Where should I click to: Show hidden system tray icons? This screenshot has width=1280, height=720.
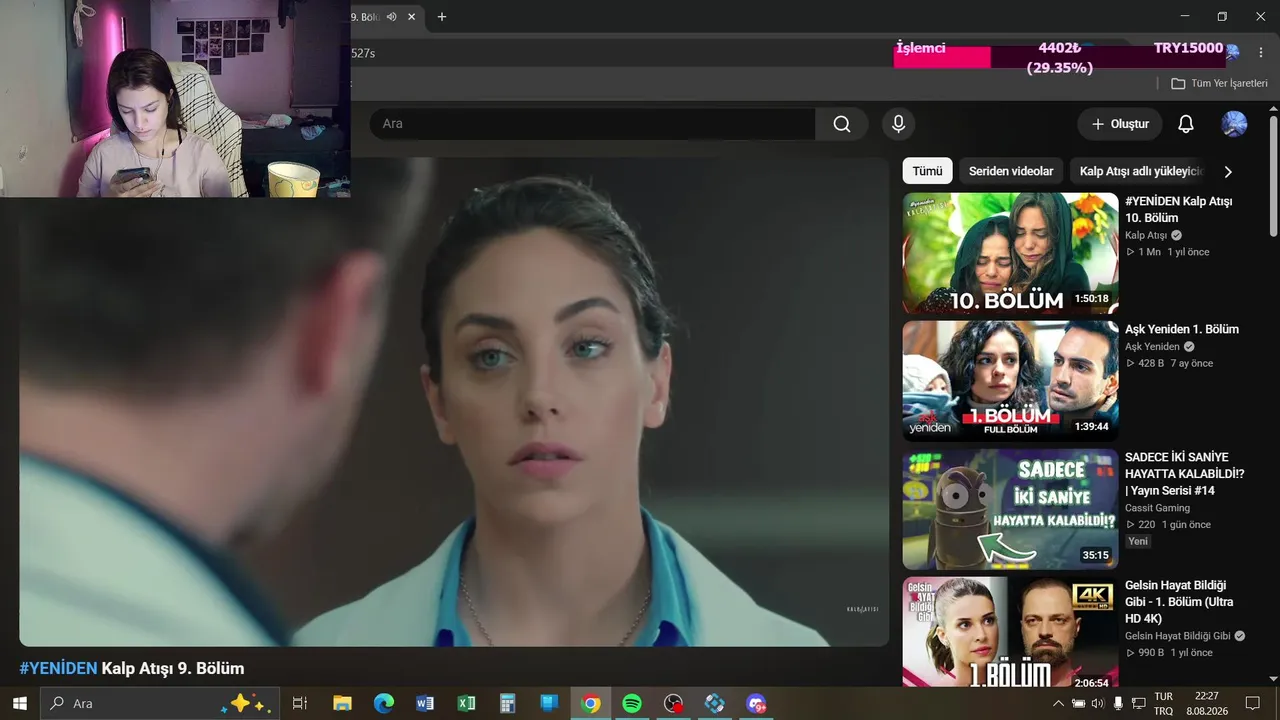pos(1058,703)
